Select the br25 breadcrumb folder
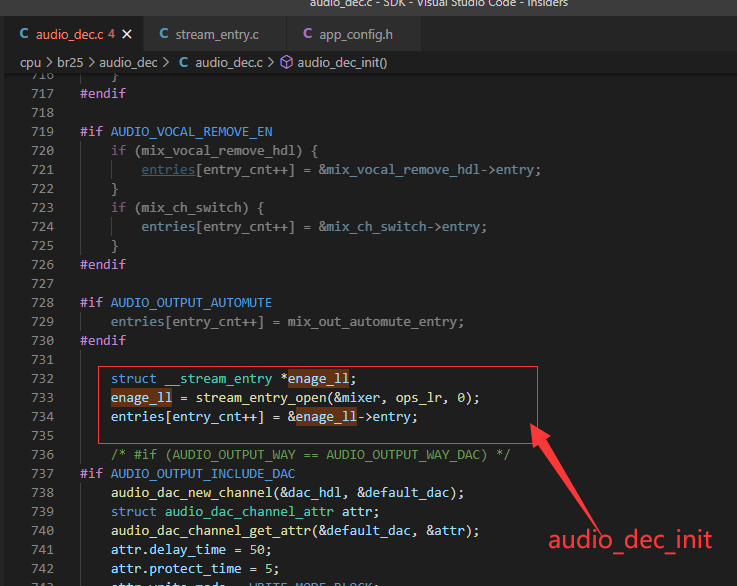737x586 pixels. pyautogui.click(x=70, y=63)
